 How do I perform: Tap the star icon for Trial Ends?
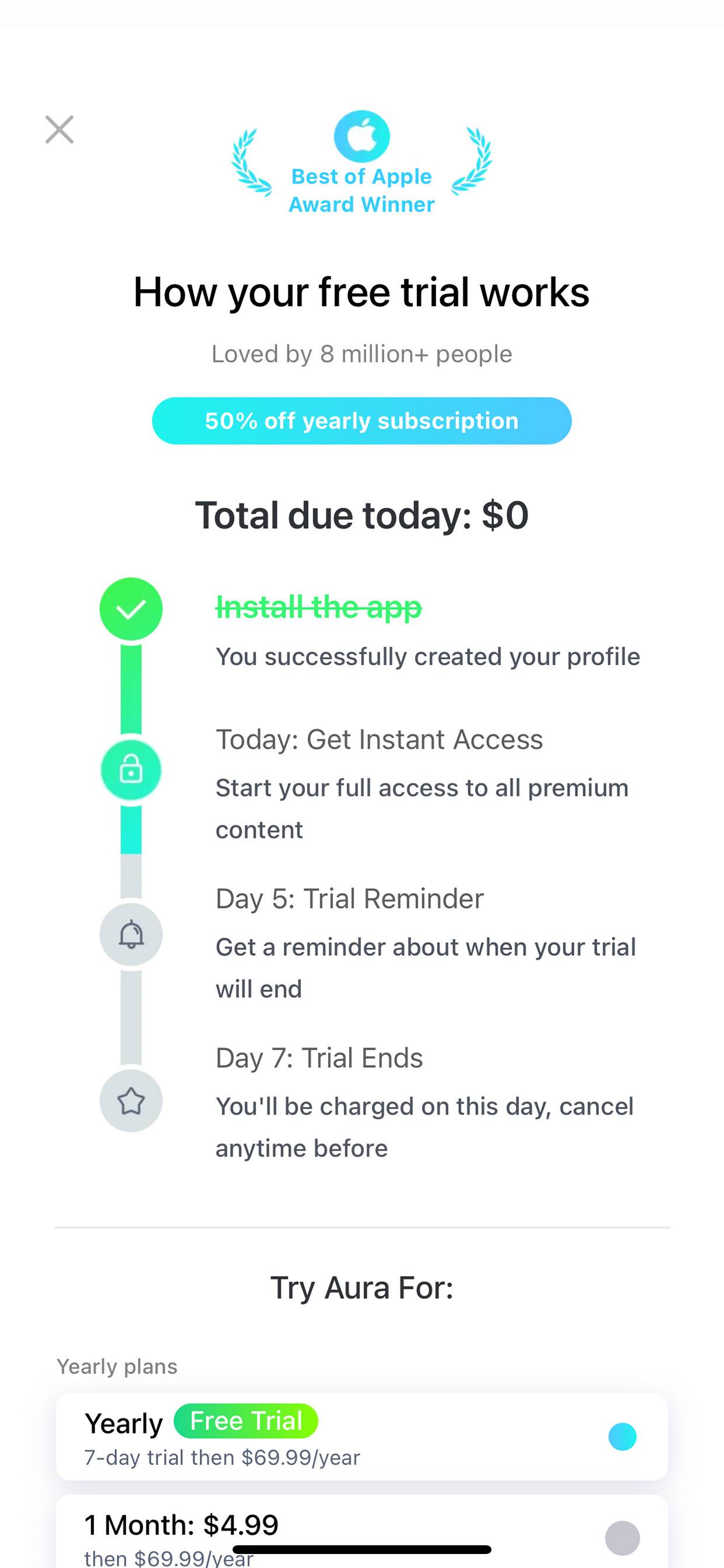[x=131, y=1101]
